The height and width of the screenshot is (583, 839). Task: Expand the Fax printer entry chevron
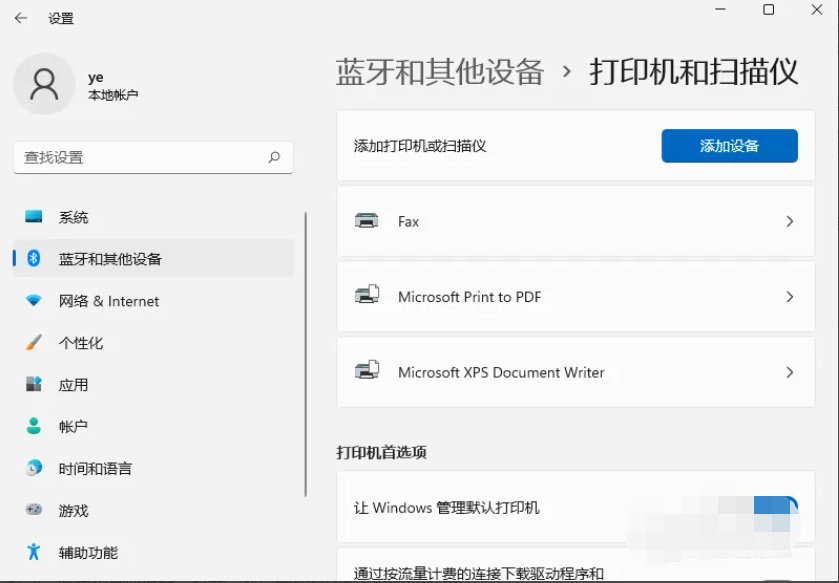[x=789, y=221]
